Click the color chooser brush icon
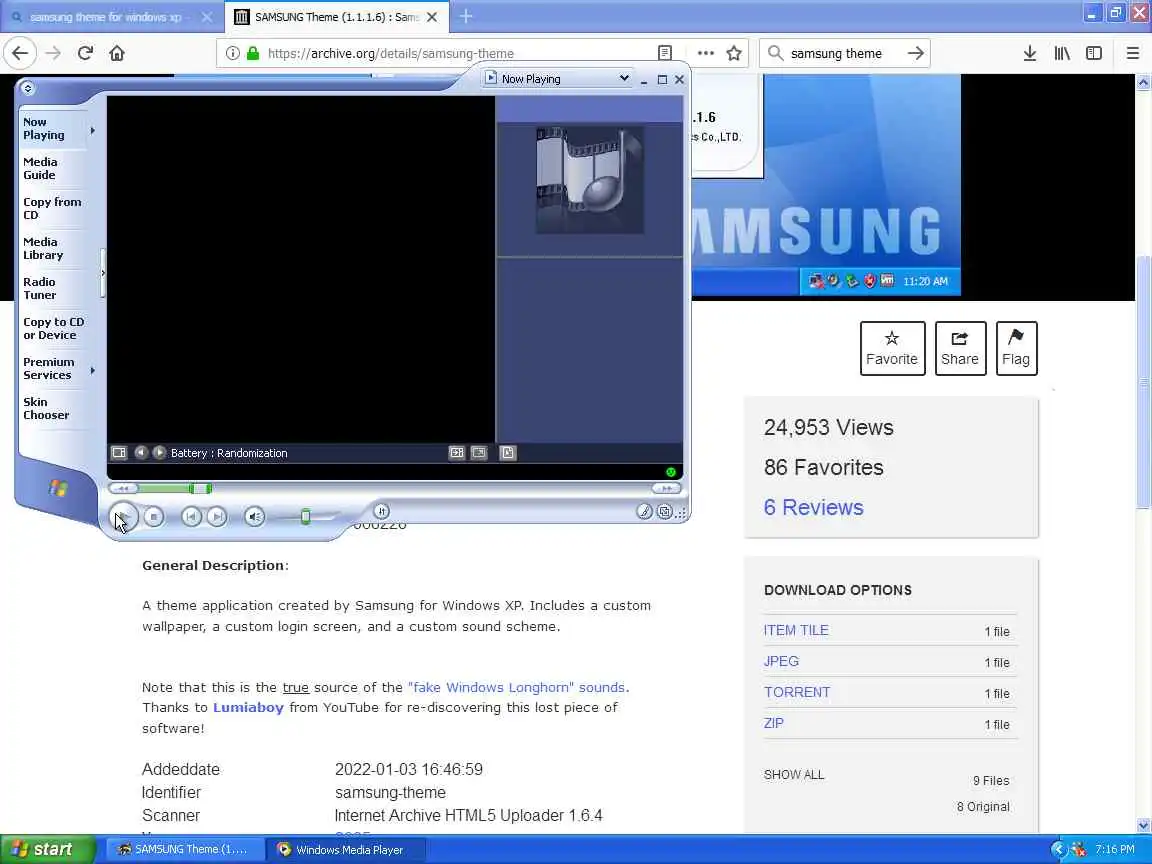 [644, 511]
